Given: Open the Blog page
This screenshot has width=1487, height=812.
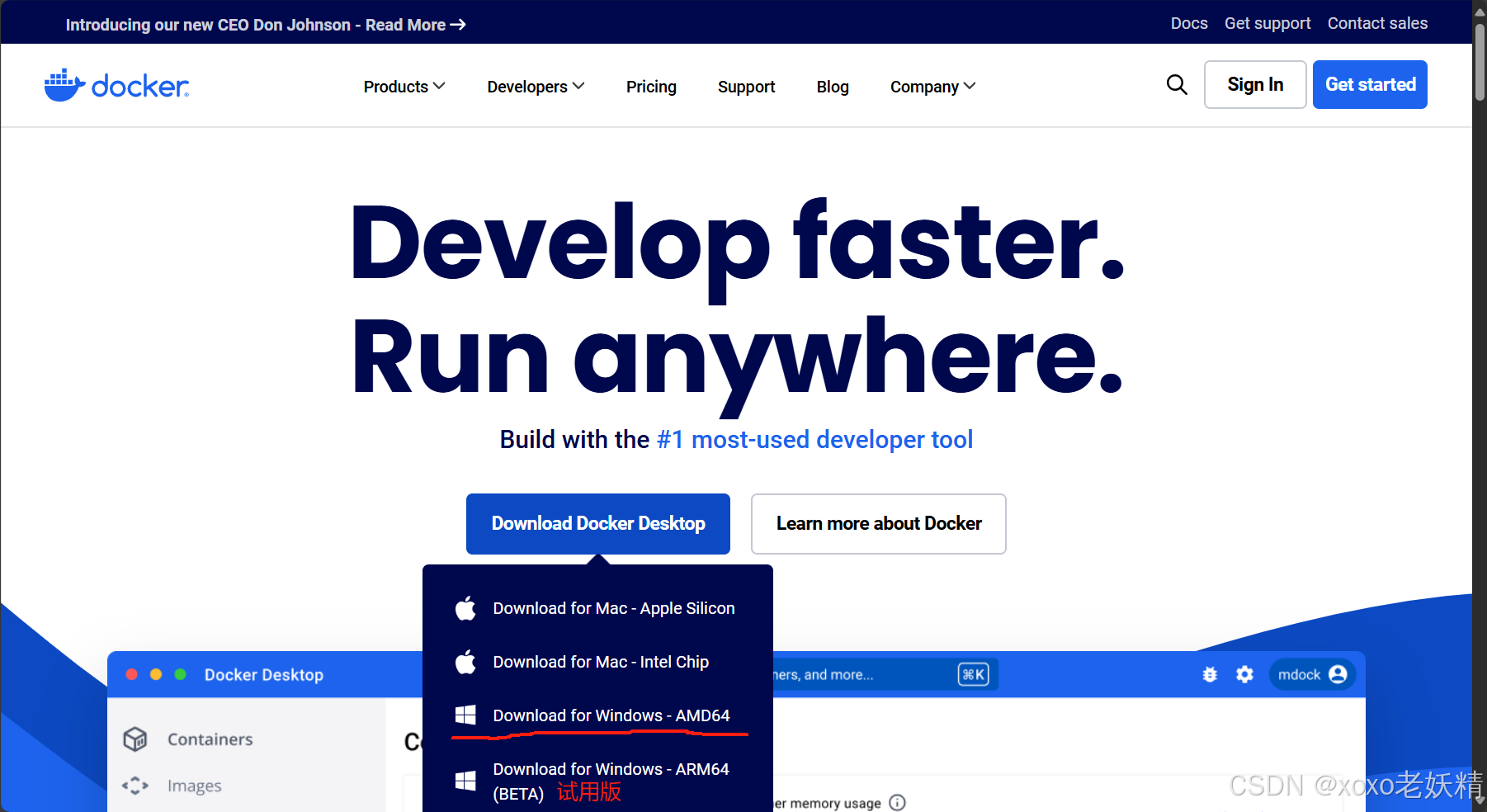Looking at the screenshot, I should pyautogui.click(x=833, y=87).
